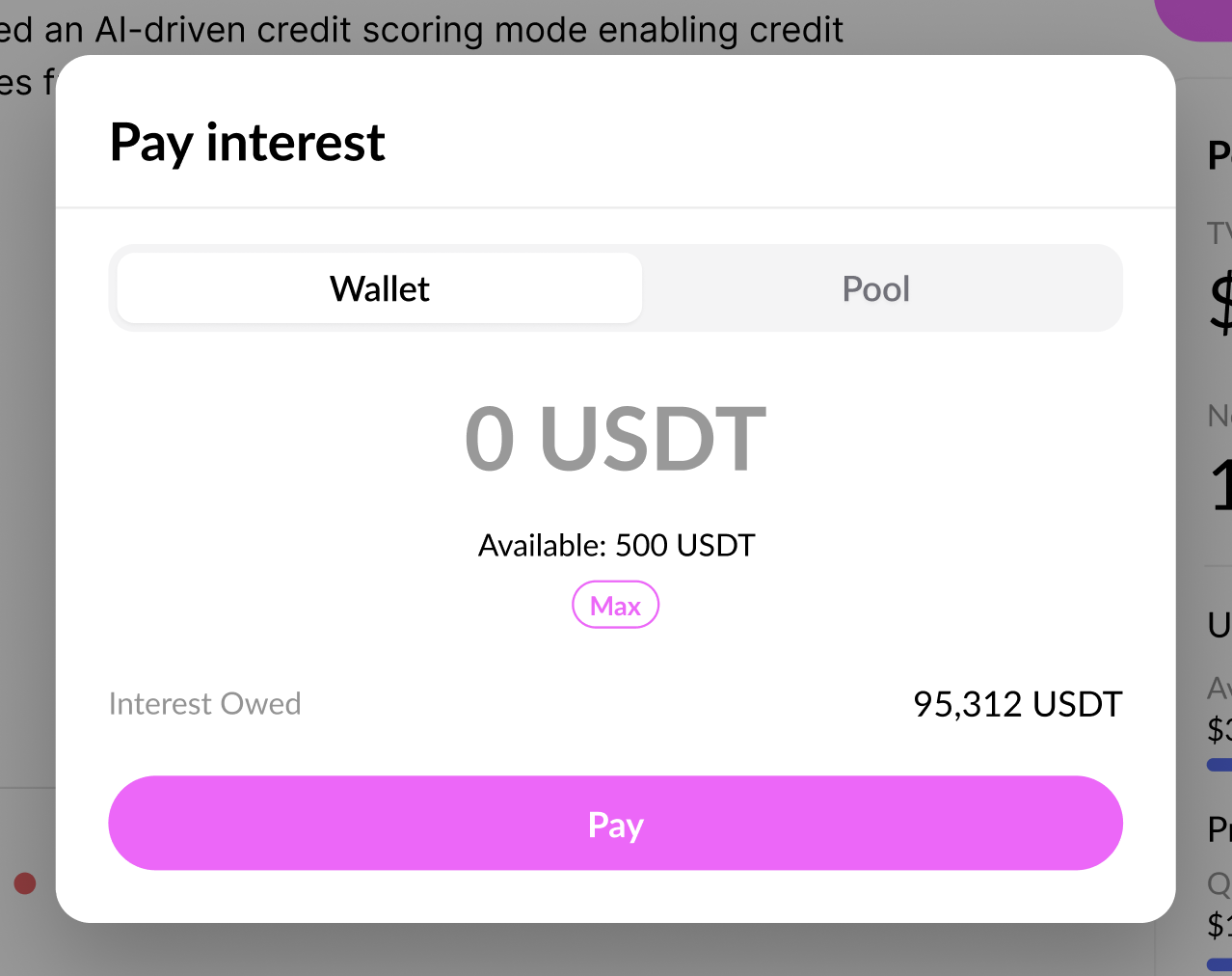The width and height of the screenshot is (1232, 976).
Task: Click the lower blue progress bar at right
Action: tap(1219, 964)
